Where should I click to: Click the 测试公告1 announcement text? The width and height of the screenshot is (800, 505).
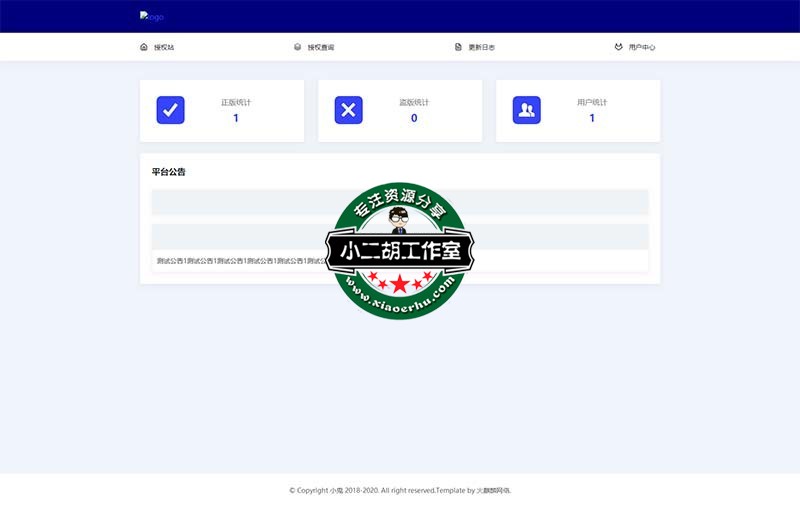click(x=240, y=261)
